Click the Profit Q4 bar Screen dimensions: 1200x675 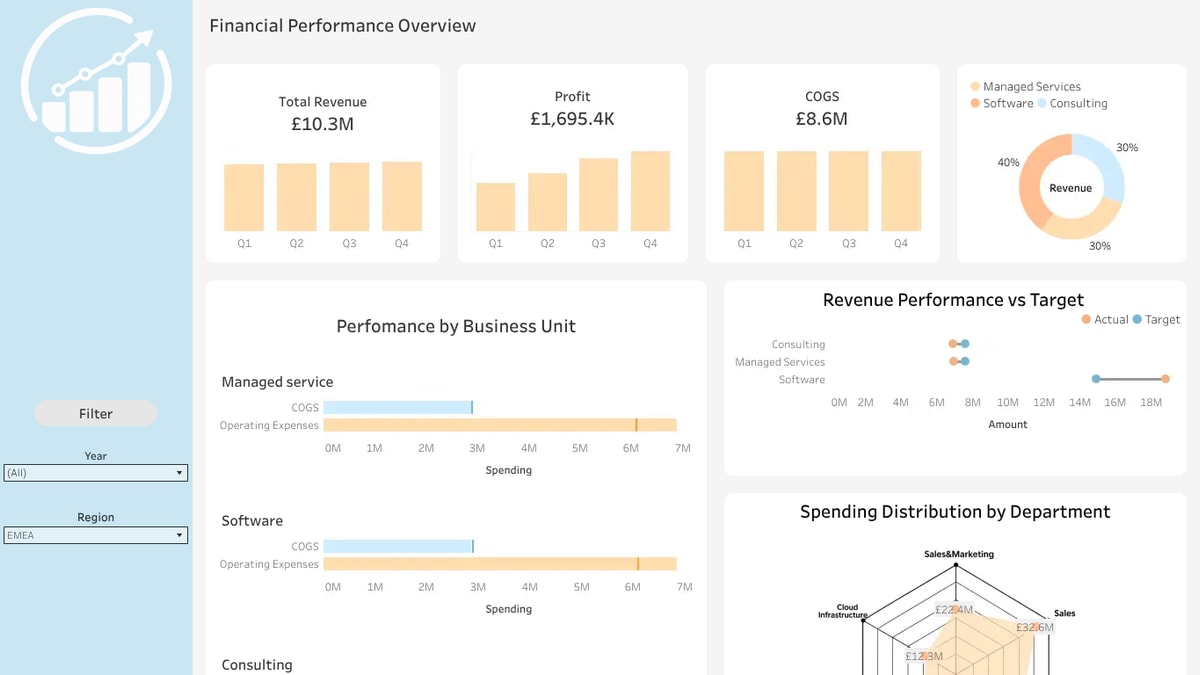tap(650, 192)
